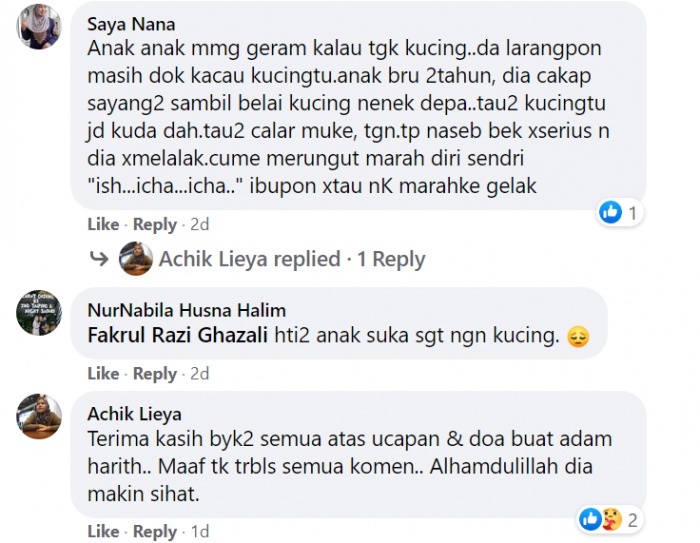Click the small avatar beside 'Achik Lieya replied'
The height and width of the screenshot is (543, 700).
click(135, 259)
